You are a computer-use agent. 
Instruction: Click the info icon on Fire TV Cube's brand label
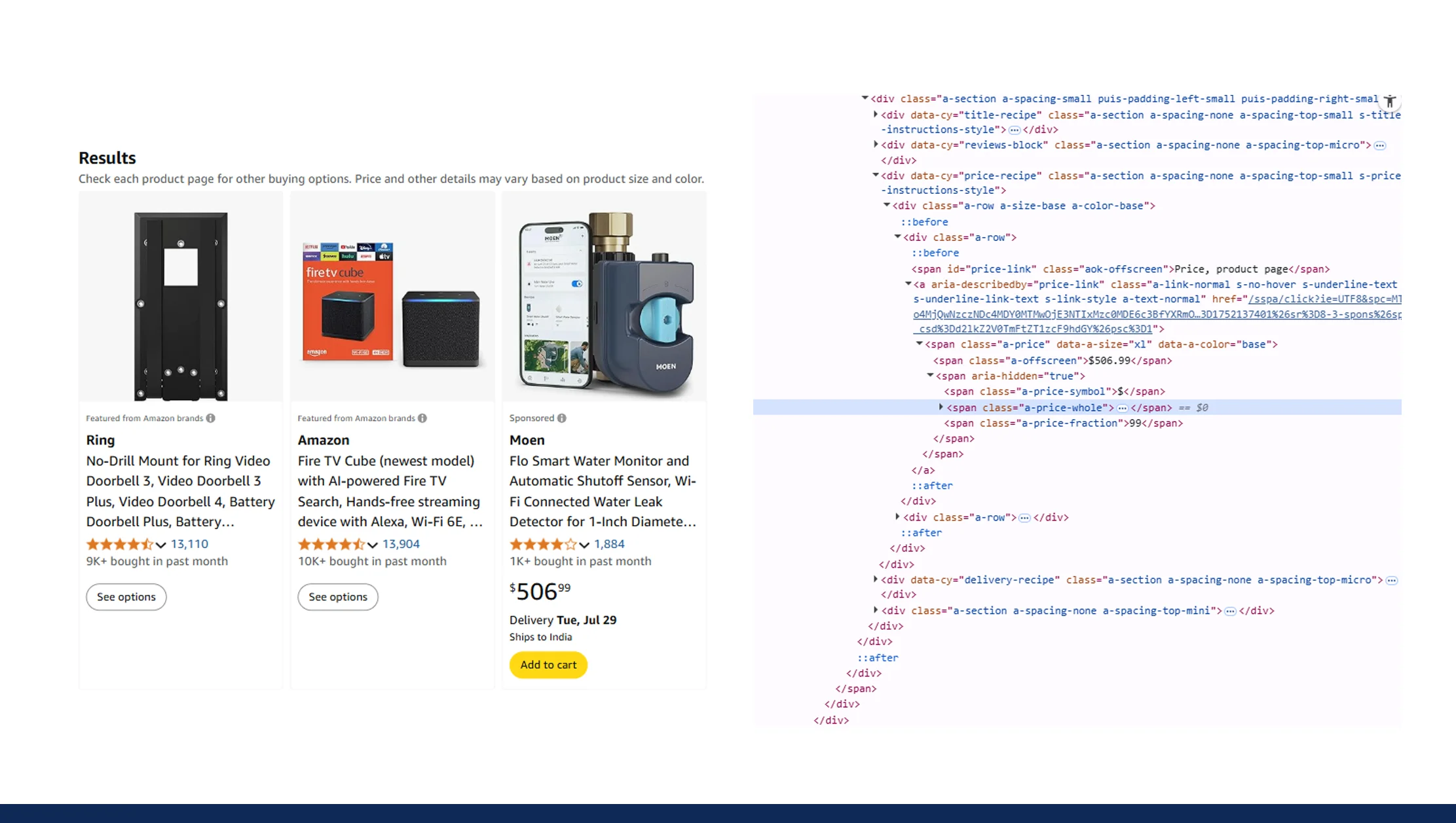point(422,418)
